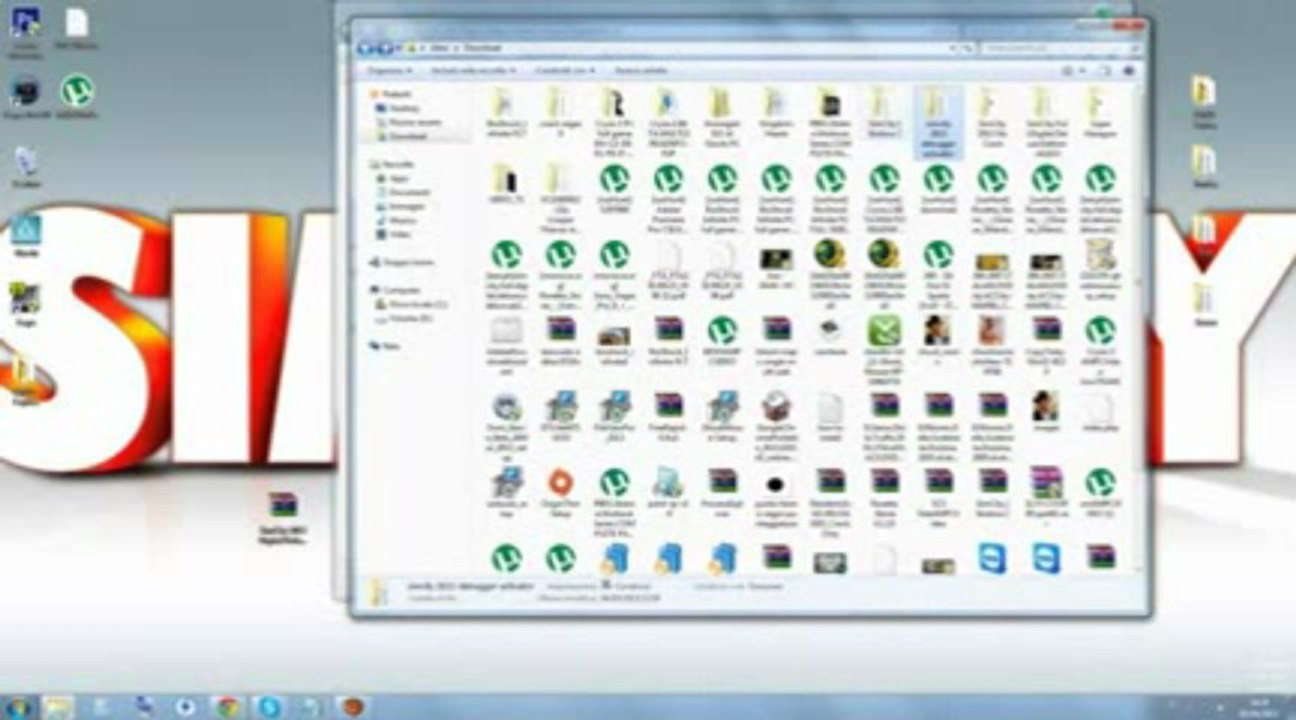Image resolution: width=1296 pixels, height=720 pixels.
Task: Select the WinRAR stacked books archive
Action: (x=1045, y=483)
